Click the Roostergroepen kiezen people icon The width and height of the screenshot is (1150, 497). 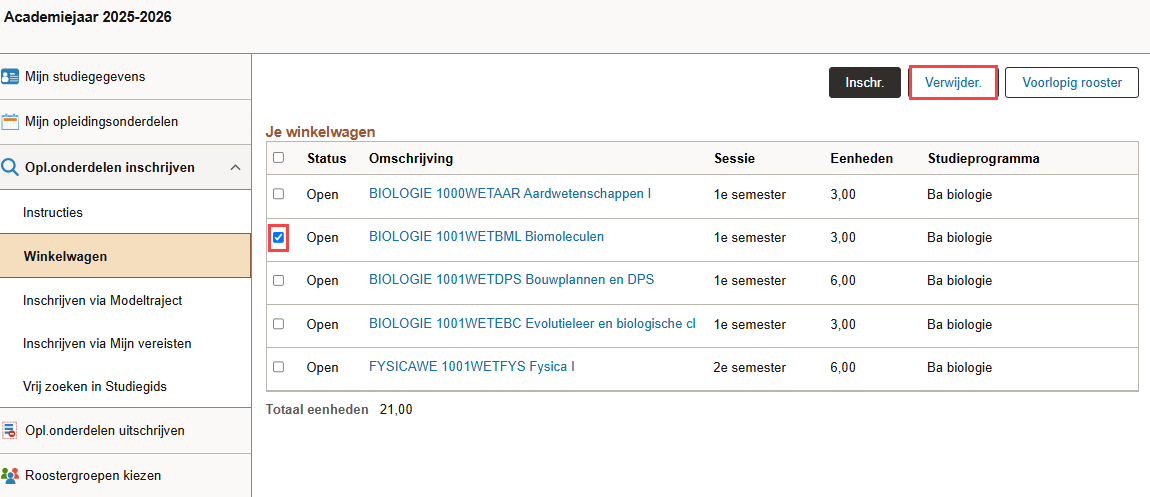tap(10, 475)
